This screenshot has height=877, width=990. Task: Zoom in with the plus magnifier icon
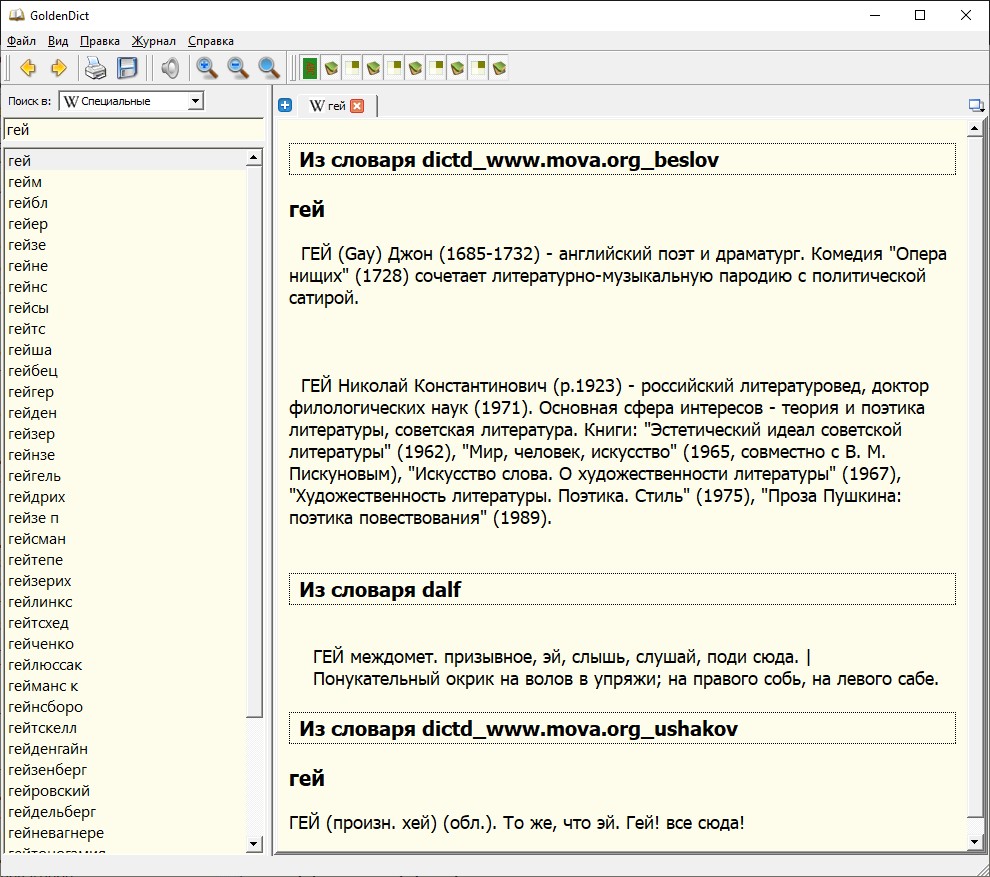(x=206, y=68)
